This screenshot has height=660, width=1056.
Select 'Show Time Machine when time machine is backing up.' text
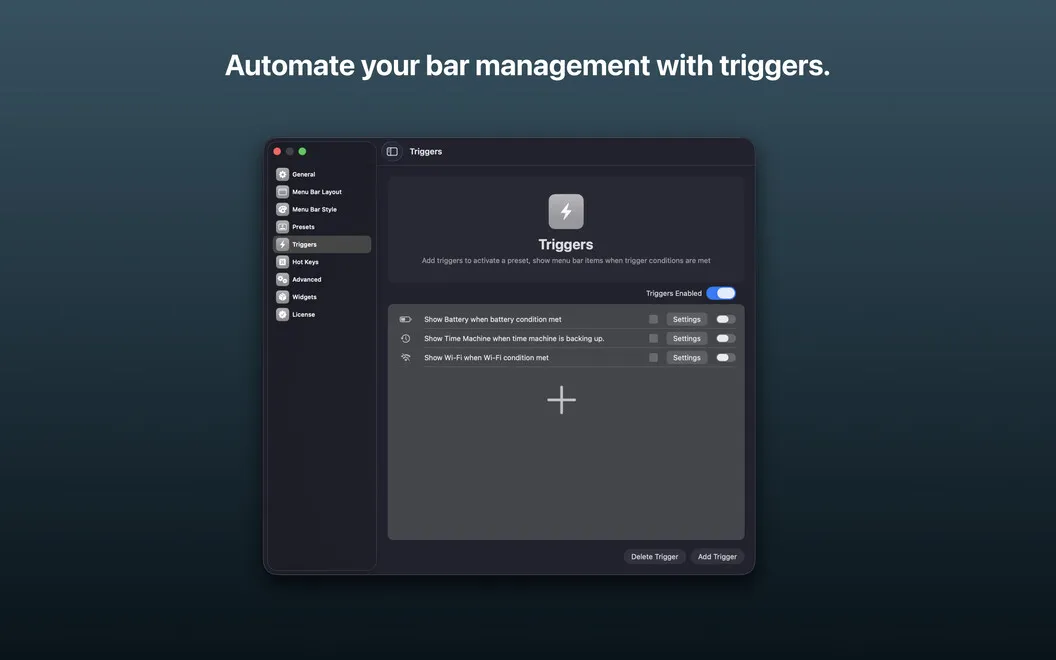click(514, 339)
